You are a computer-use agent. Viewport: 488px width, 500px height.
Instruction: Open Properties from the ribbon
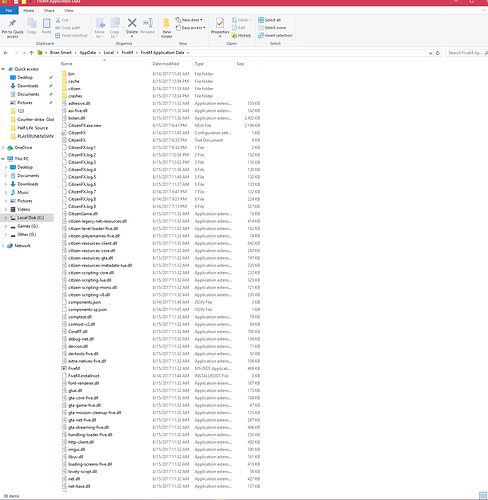click(220, 26)
